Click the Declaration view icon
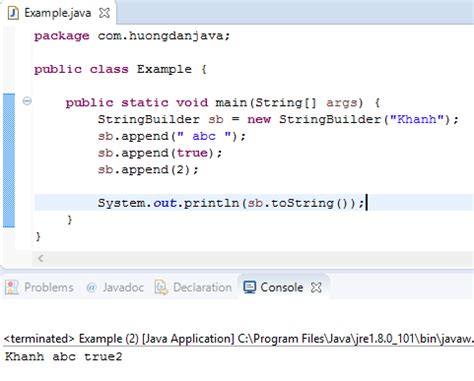474x381 pixels. (161, 287)
